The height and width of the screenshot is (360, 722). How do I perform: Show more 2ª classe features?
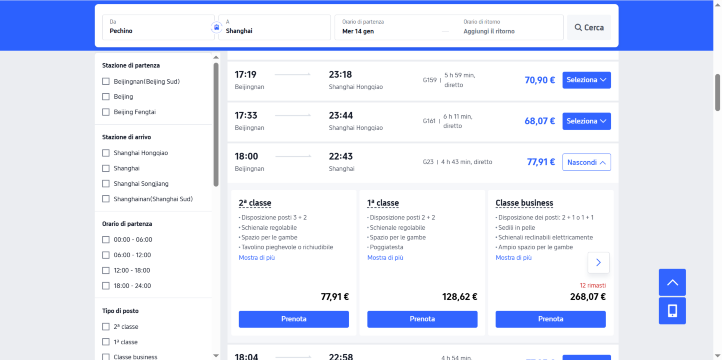coord(256,258)
